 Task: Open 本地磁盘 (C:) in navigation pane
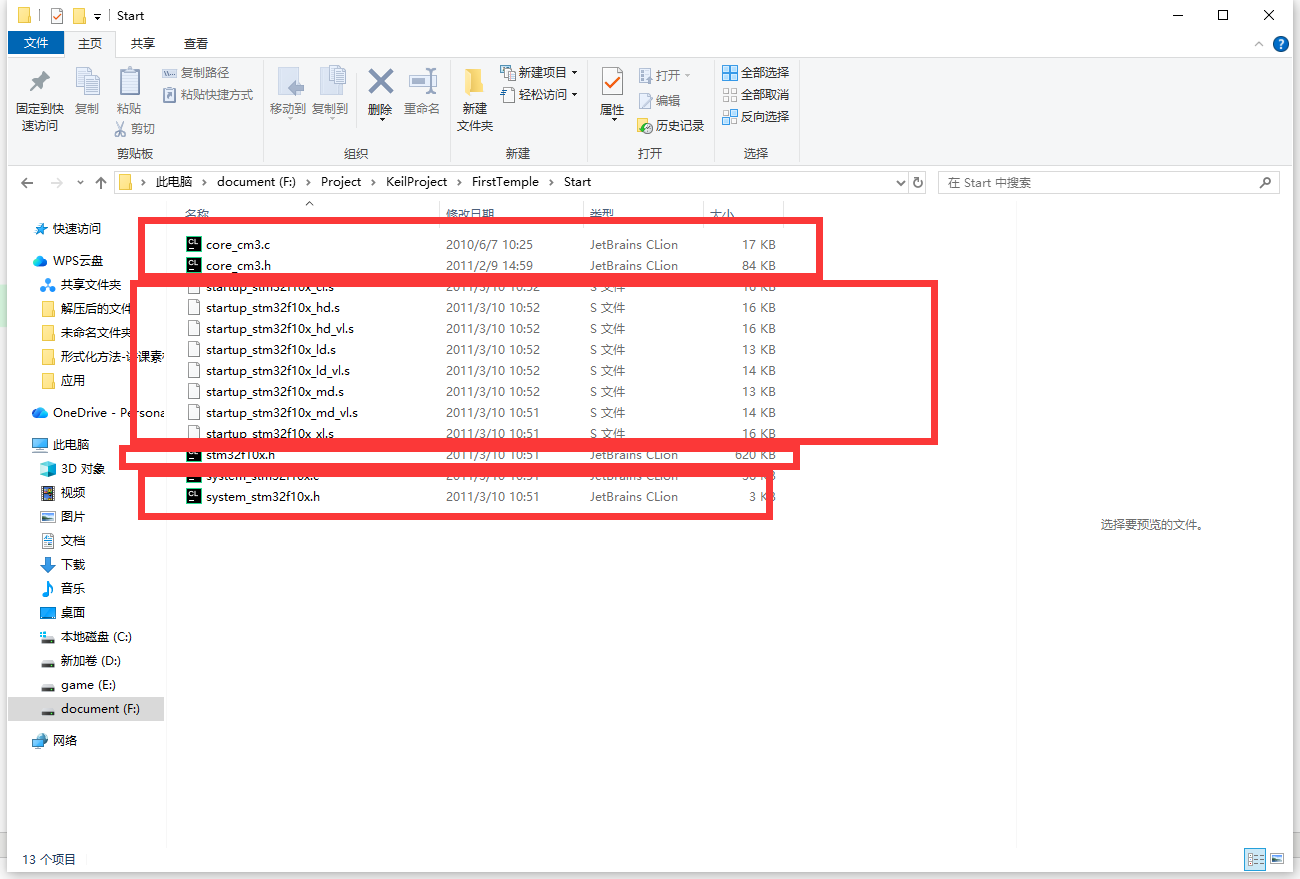pos(95,637)
